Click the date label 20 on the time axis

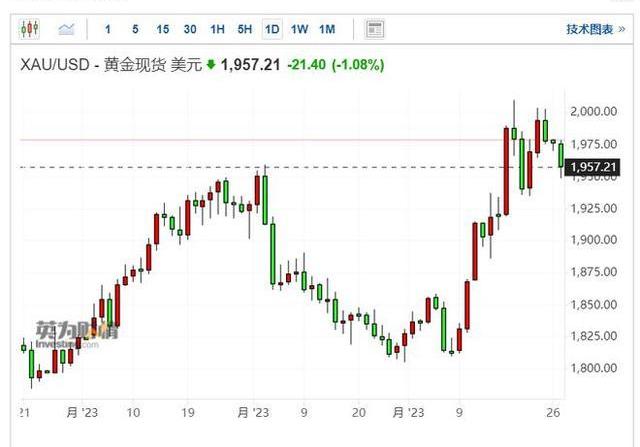[358, 413]
